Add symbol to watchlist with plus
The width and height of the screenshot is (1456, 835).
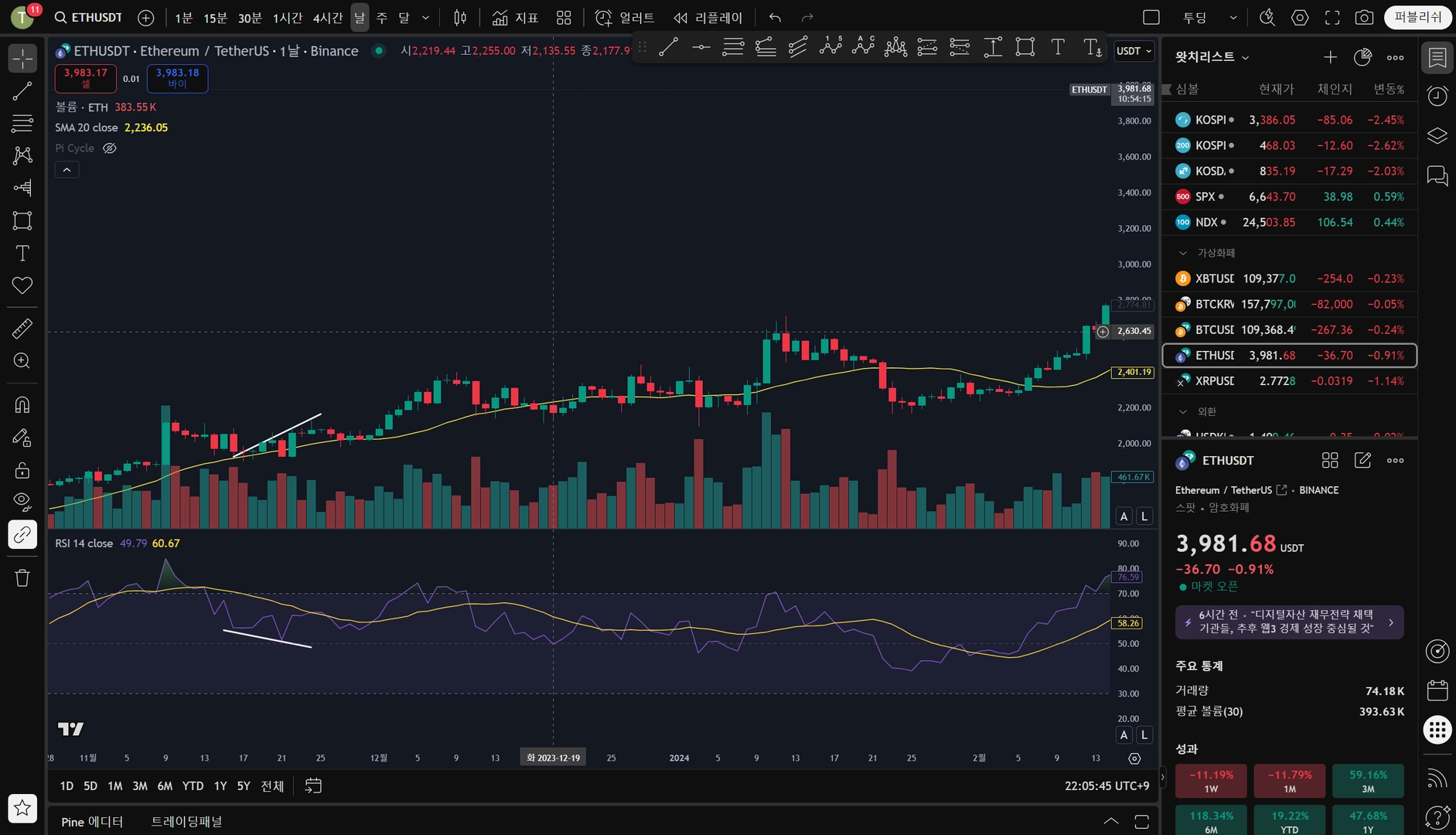pyautogui.click(x=1330, y=57)
